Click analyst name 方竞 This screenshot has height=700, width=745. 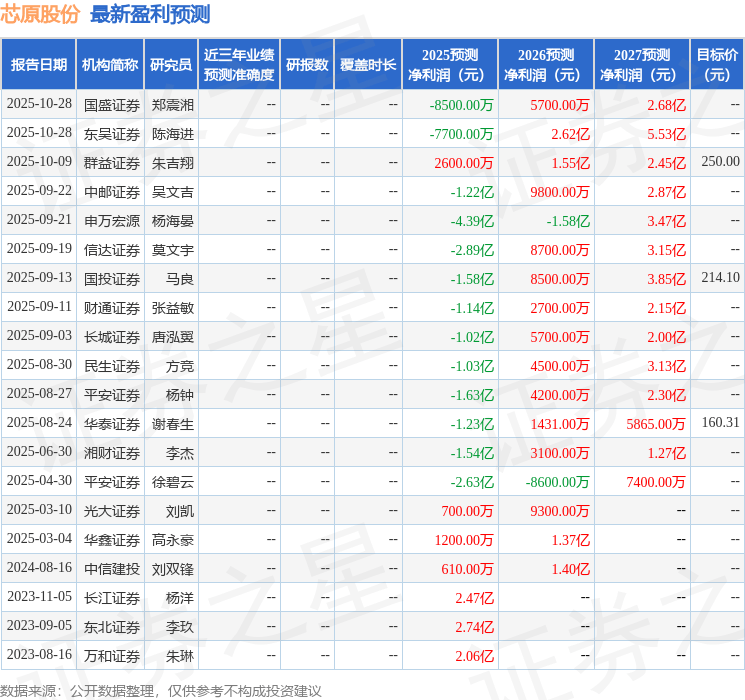[x=180, y=366]
